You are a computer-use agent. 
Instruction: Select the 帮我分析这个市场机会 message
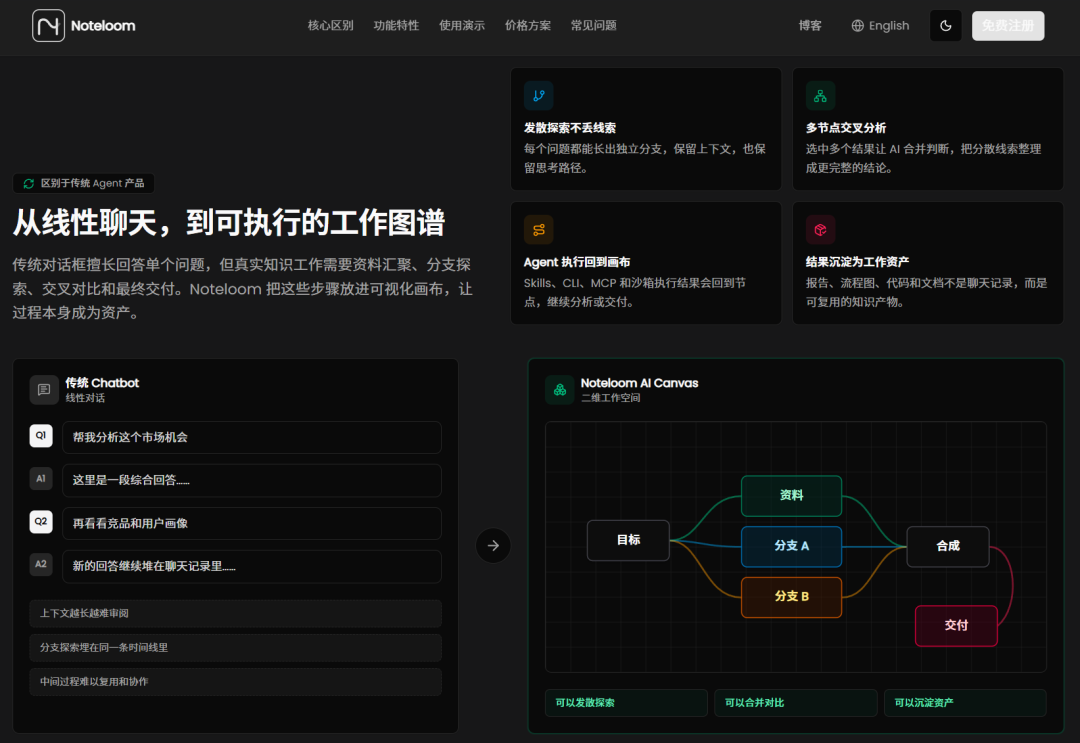pyautogui.click(x=252, y=437)
